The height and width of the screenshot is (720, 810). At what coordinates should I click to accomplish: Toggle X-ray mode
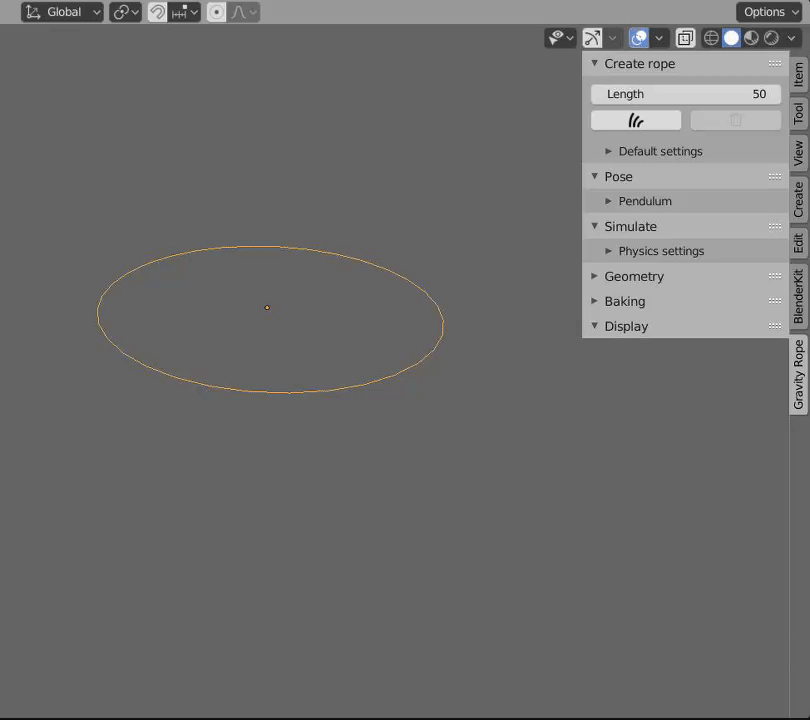[x=685, y=38]
